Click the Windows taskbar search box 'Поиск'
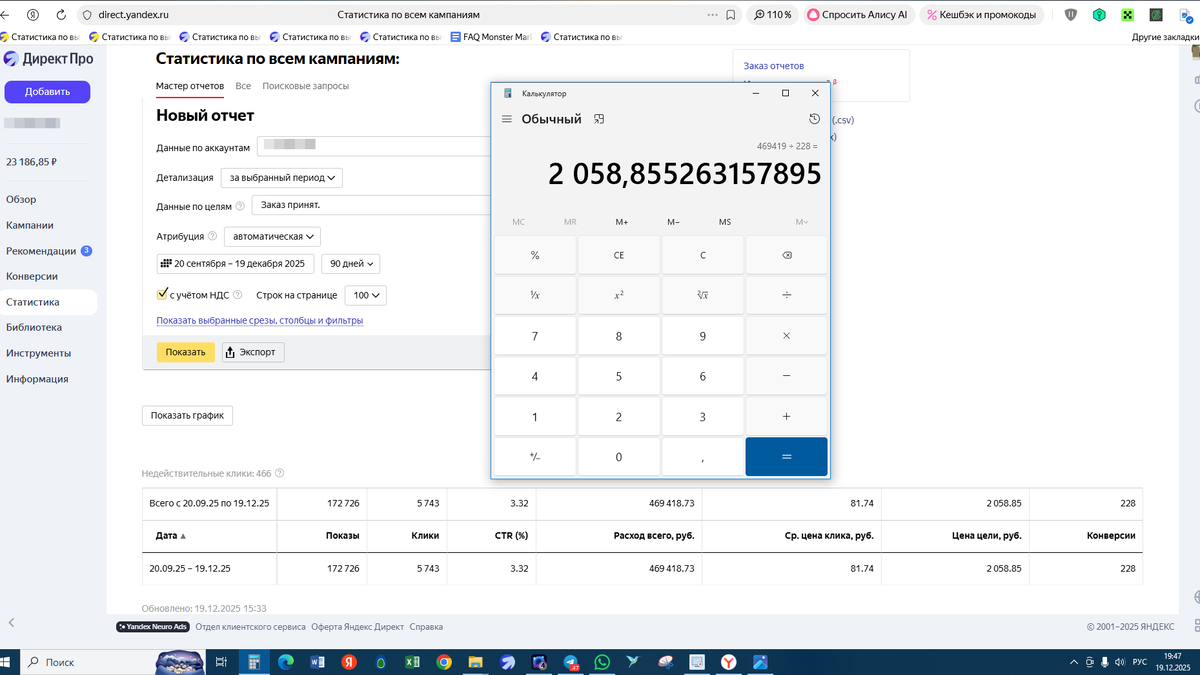The width and height of the screenshot is (1200, 675). (88, 662)
